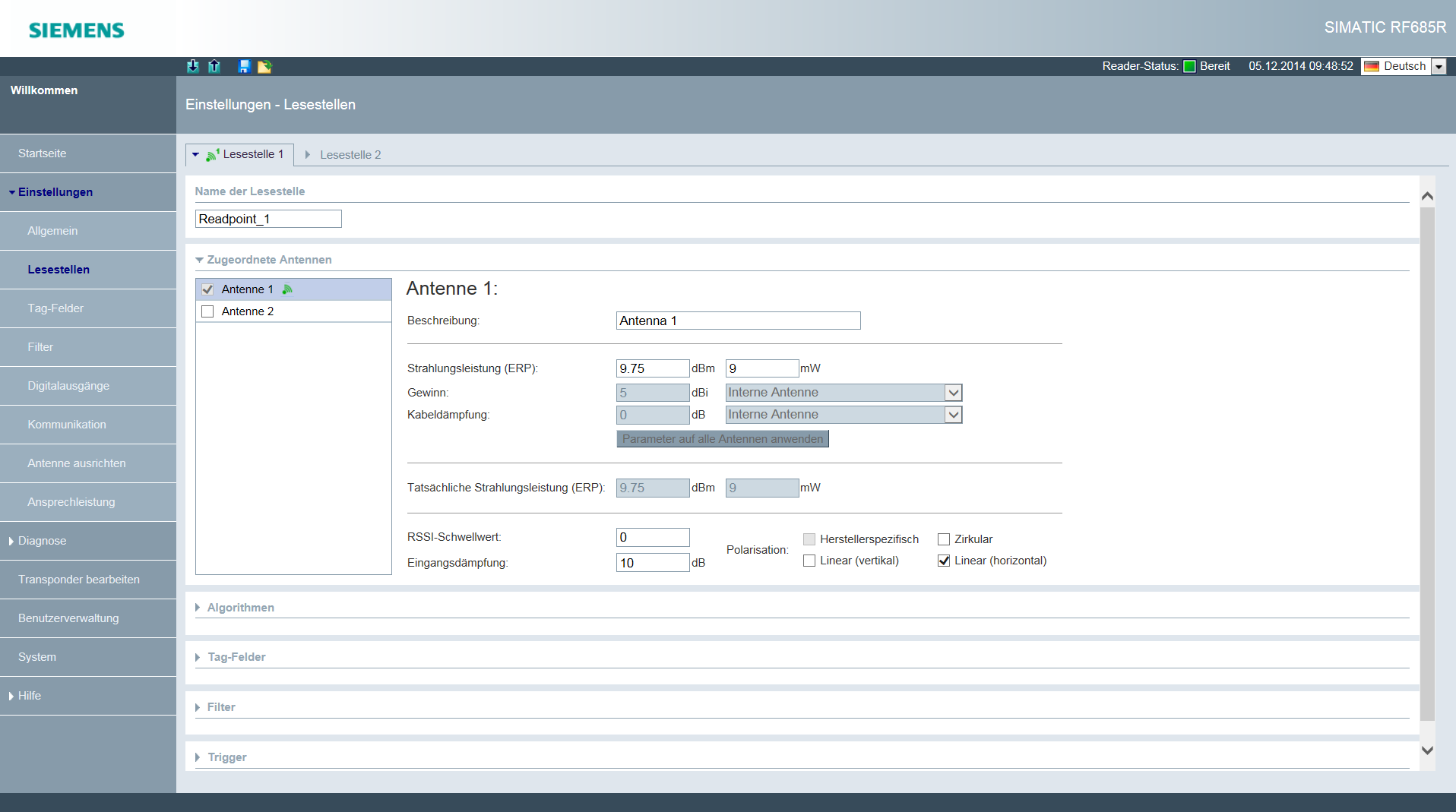
Task: Open Tag-Felder in the sidebar
Action: click(x=88, y=308)
